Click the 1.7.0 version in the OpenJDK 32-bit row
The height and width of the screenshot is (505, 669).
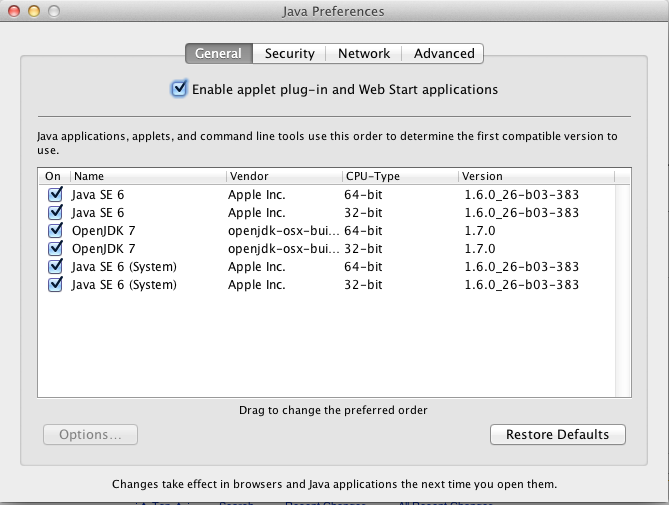click(480, 249)
